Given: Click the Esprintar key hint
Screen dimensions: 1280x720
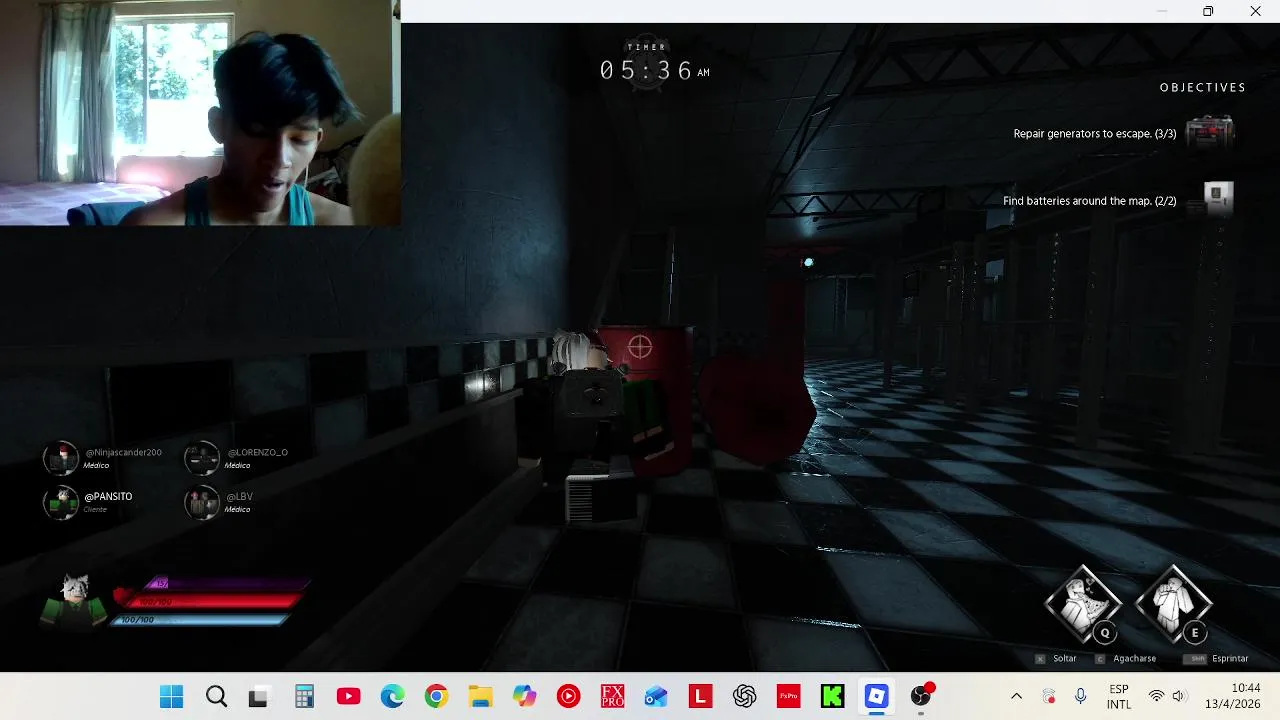Looking at the screenshot, I should point(1216,659).
